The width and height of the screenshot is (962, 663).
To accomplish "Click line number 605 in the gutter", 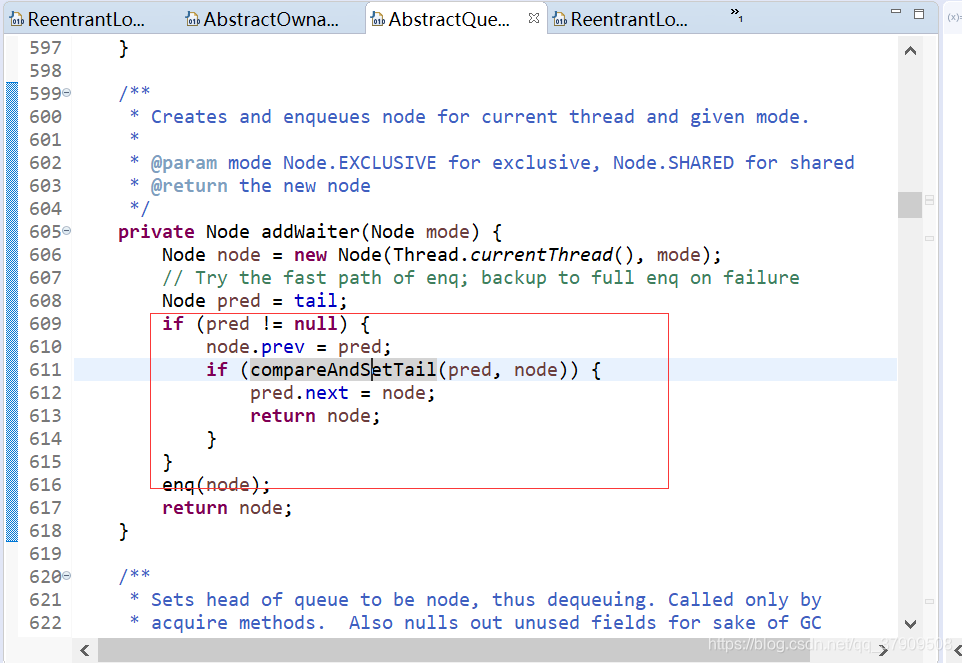I will (x=45, y=232).
